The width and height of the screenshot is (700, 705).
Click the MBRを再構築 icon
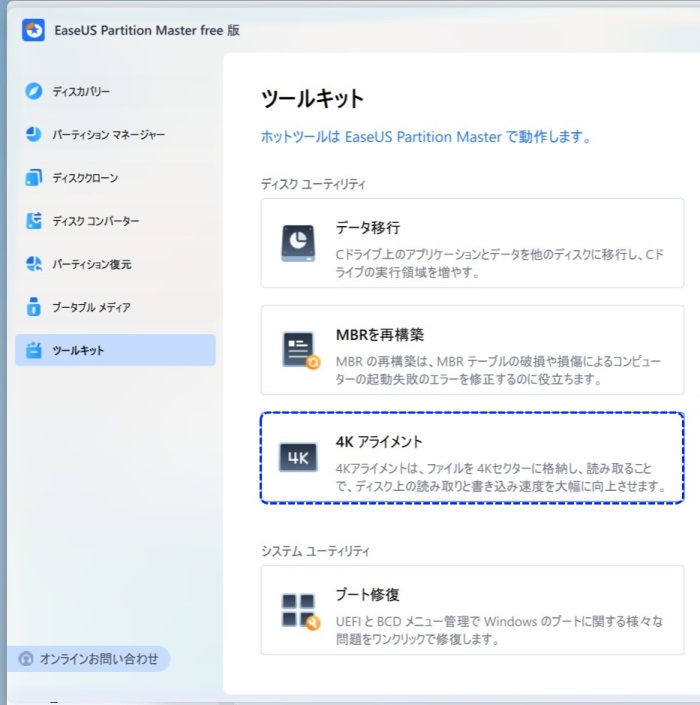point(301,350)
